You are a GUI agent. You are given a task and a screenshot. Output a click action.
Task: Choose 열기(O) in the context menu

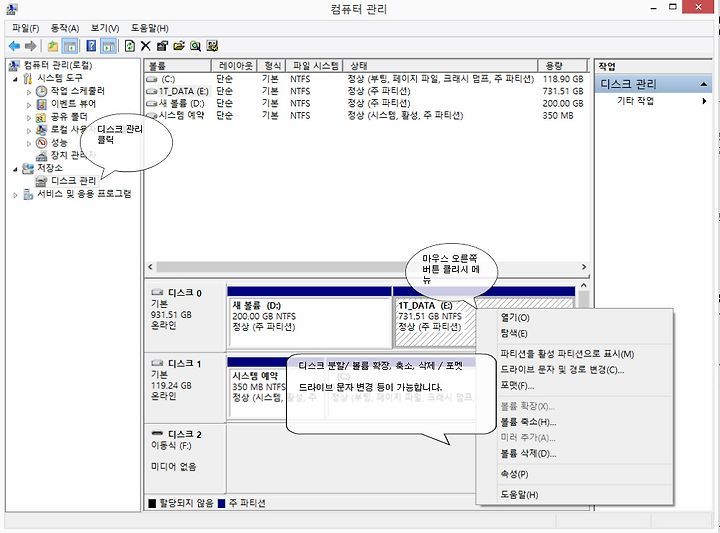[x=575, y=318]
